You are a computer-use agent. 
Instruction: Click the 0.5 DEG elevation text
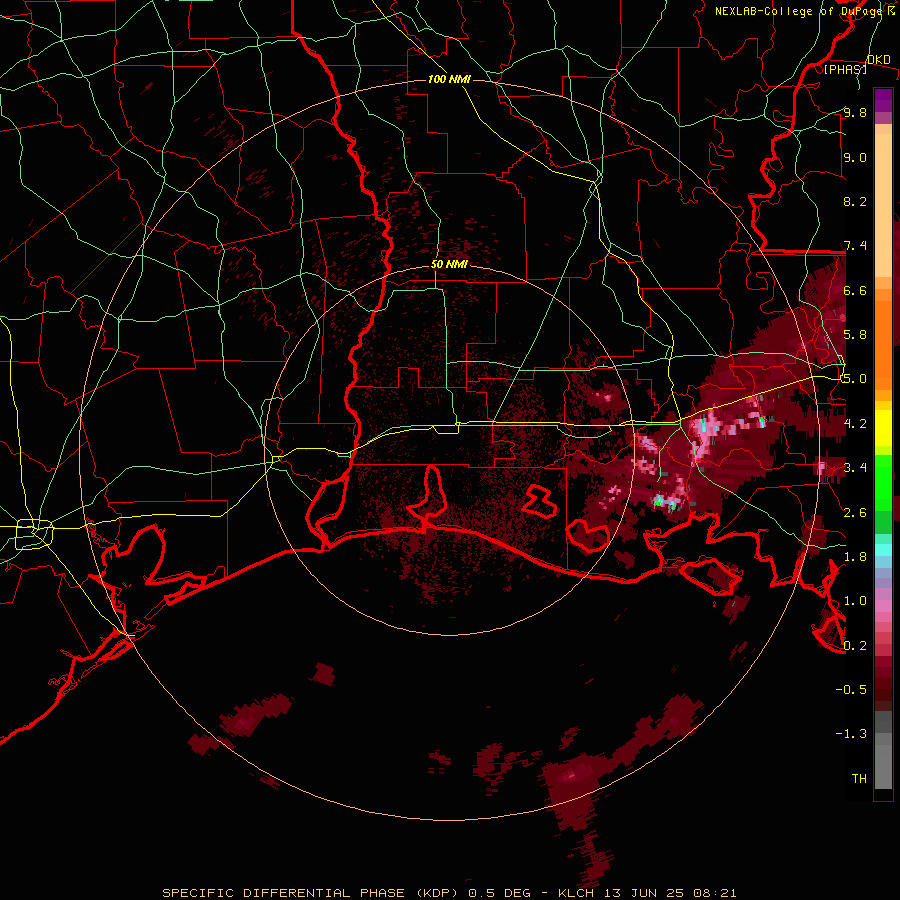point(499,893)
